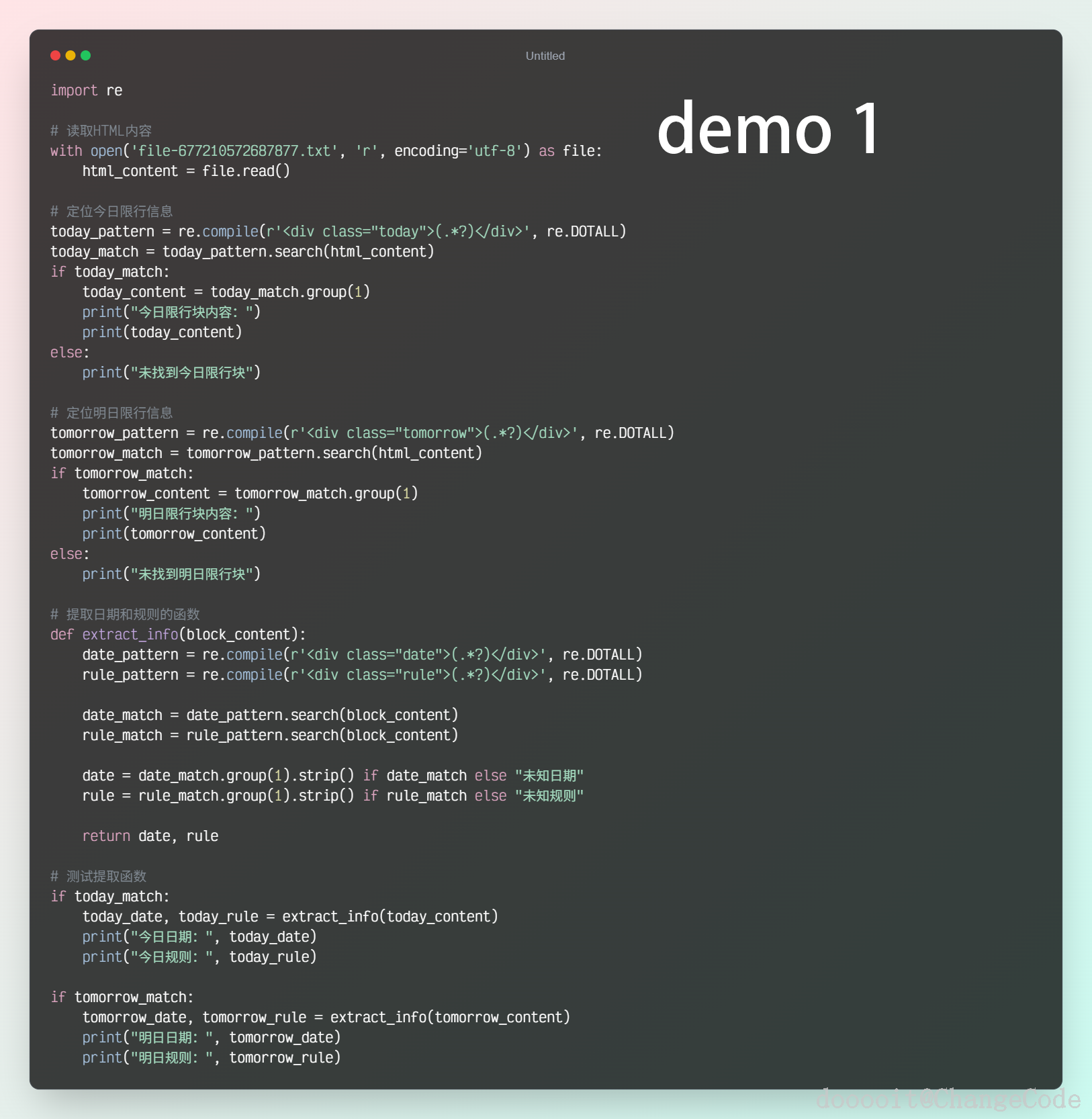Image resolution: width=1092 pixels, height=1119 pixels.
Task: Place cursor on "html_content = file.read()"
Action: [186, 171]
